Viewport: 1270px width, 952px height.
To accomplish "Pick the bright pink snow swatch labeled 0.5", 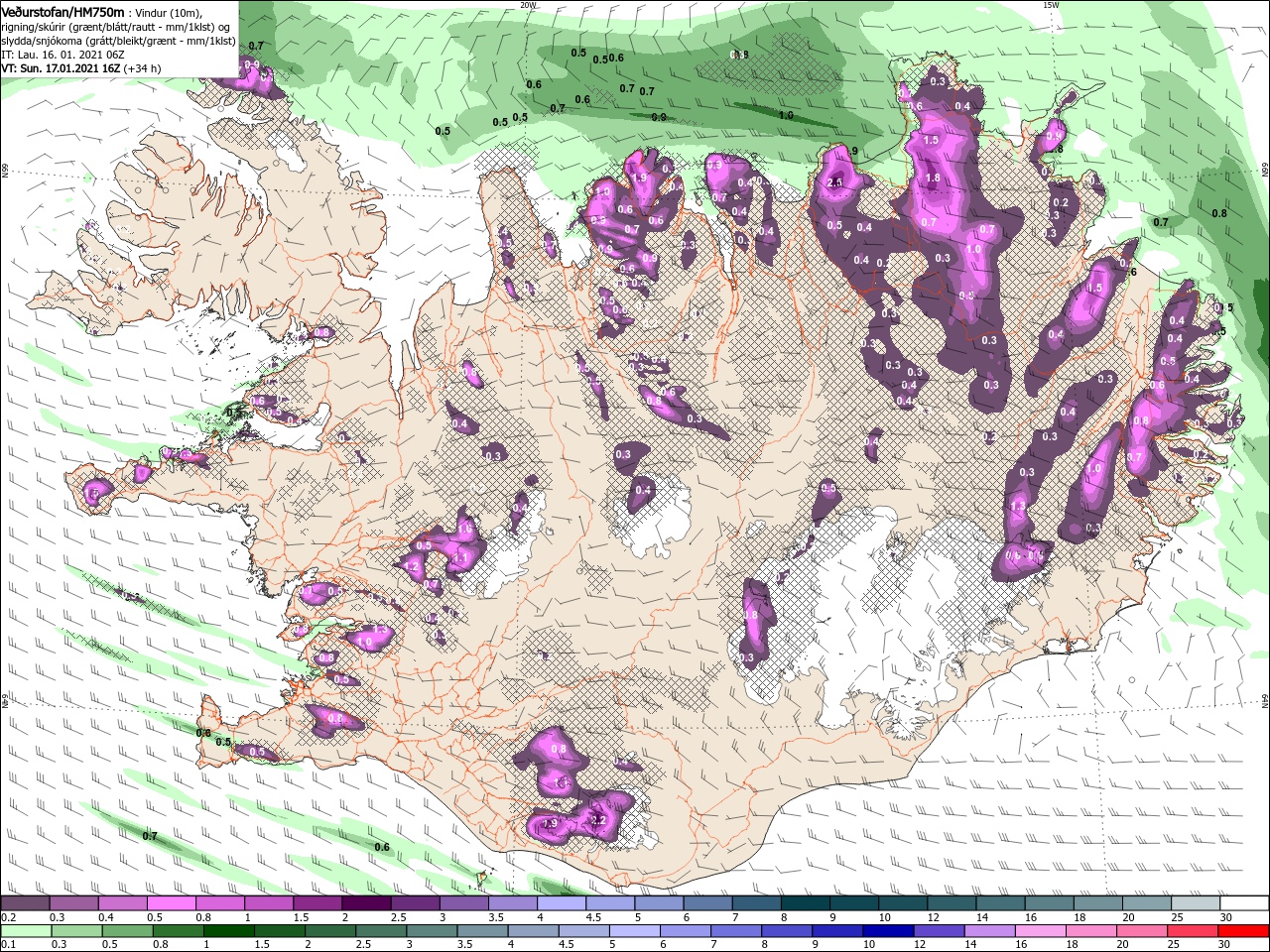I will pyautogui.click(x=171, y=903).
